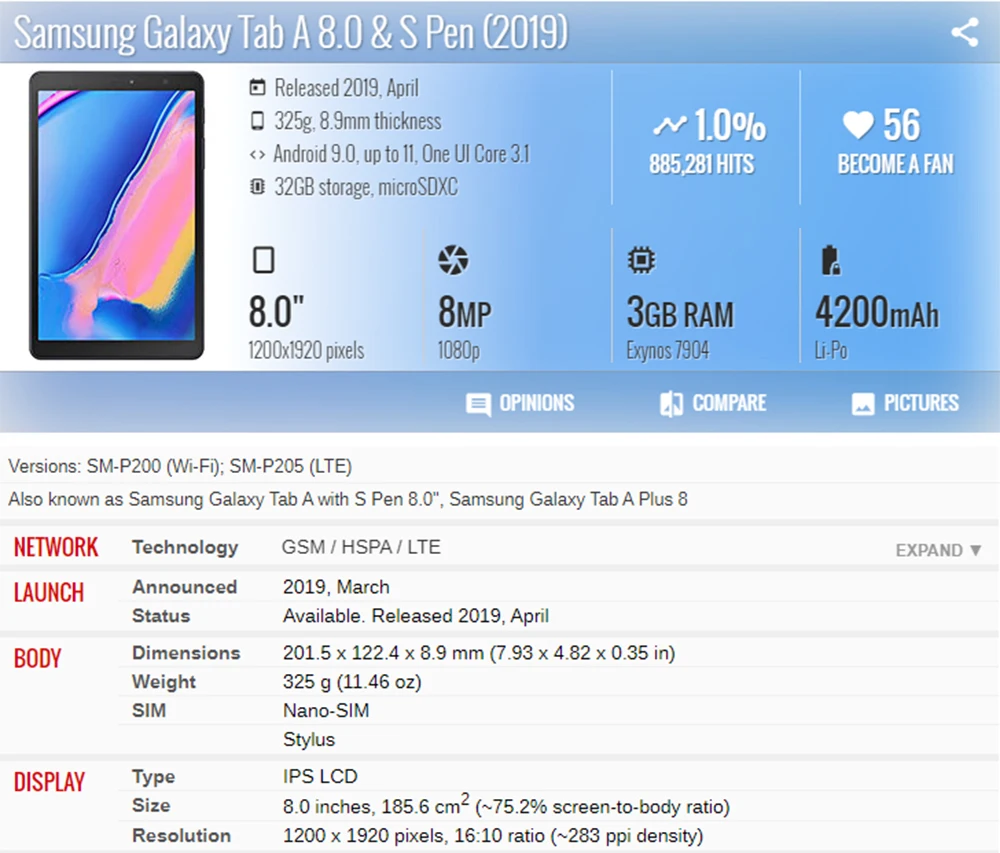Viewport: 1000px width, 853px height.
Task: Click the Technology spec label
Action: (185, 547)
